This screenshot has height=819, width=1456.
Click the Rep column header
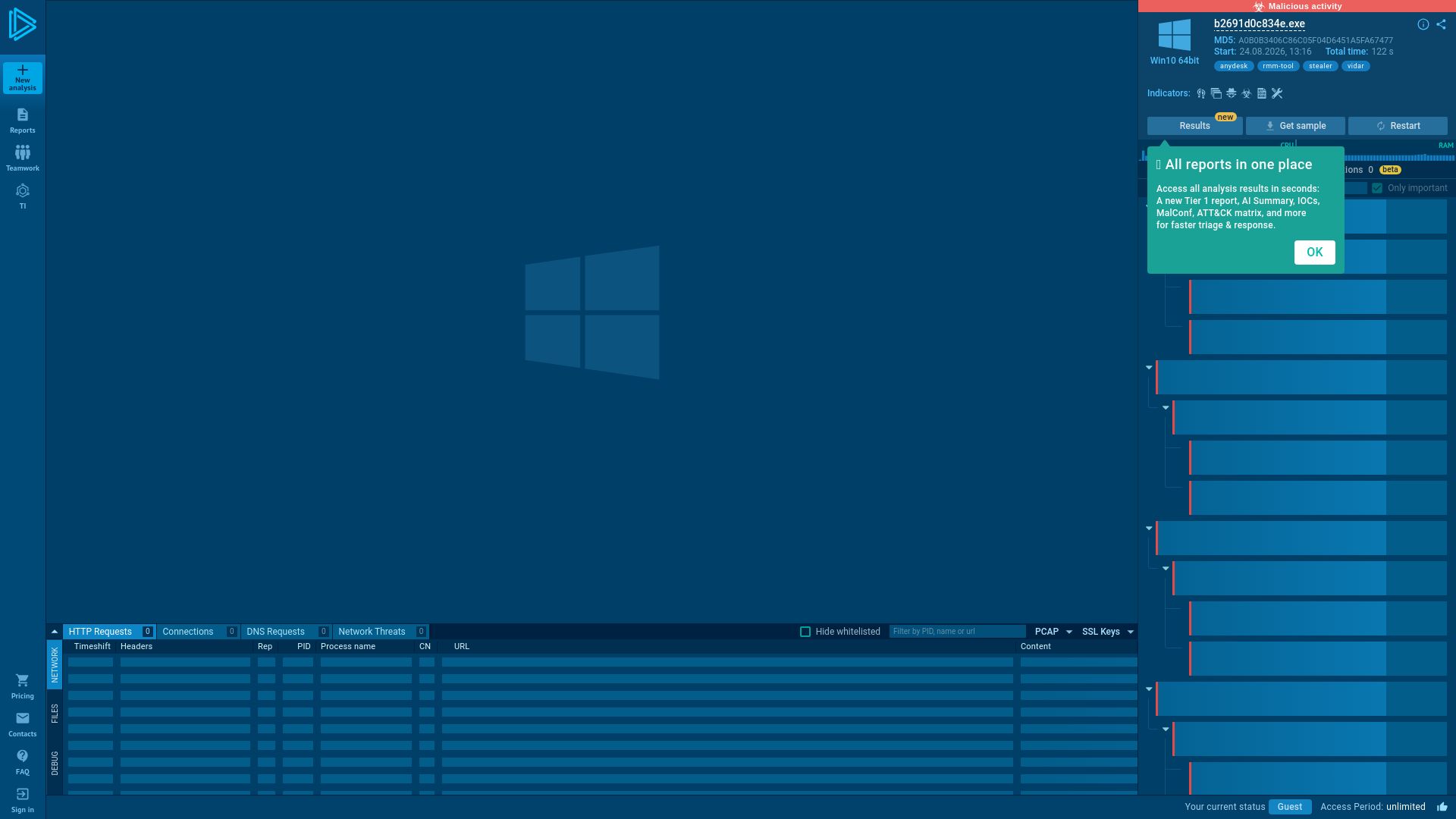[265, 647]
